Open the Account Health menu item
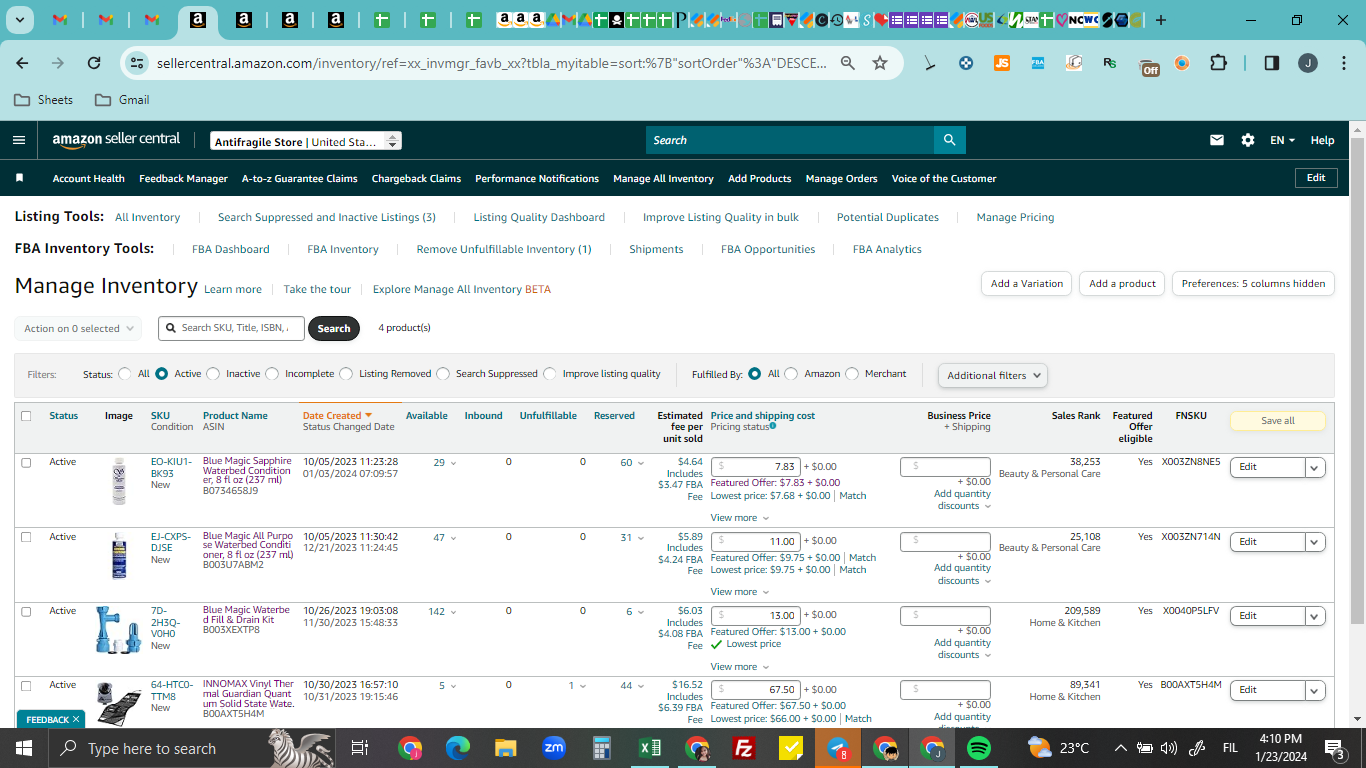 tap(89, 178)
